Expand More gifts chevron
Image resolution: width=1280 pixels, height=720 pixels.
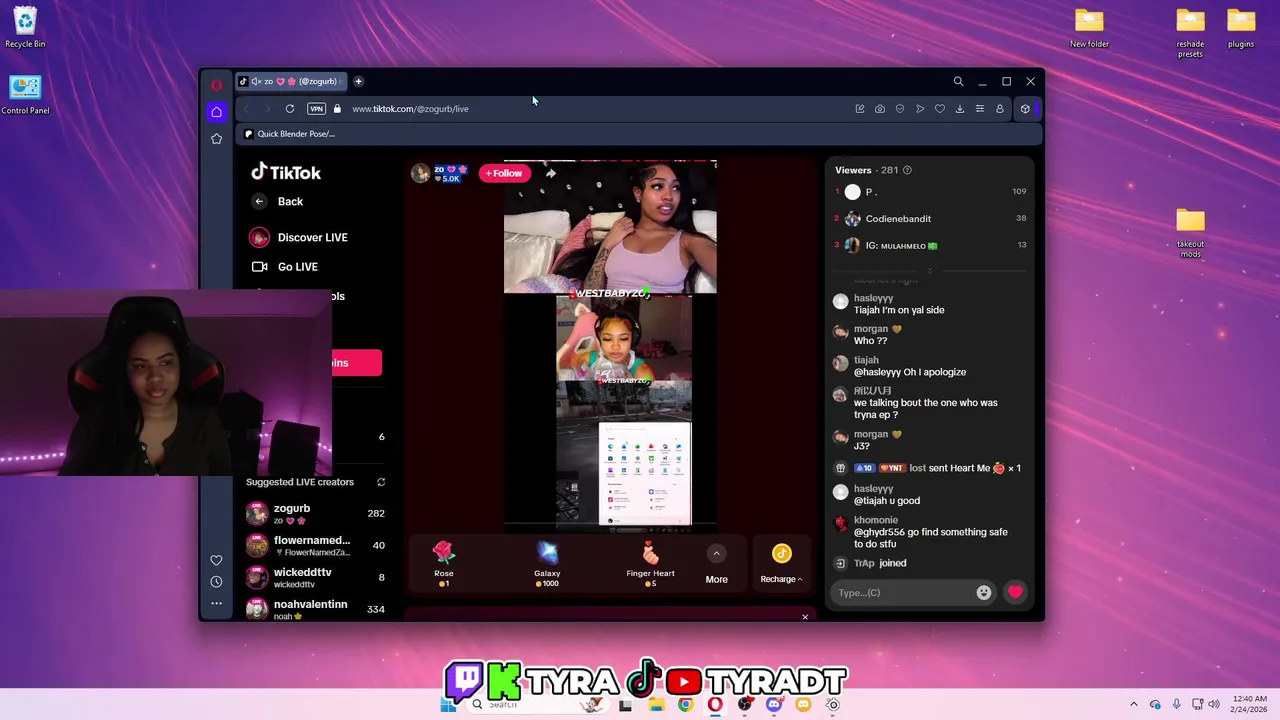pos(716,553)
